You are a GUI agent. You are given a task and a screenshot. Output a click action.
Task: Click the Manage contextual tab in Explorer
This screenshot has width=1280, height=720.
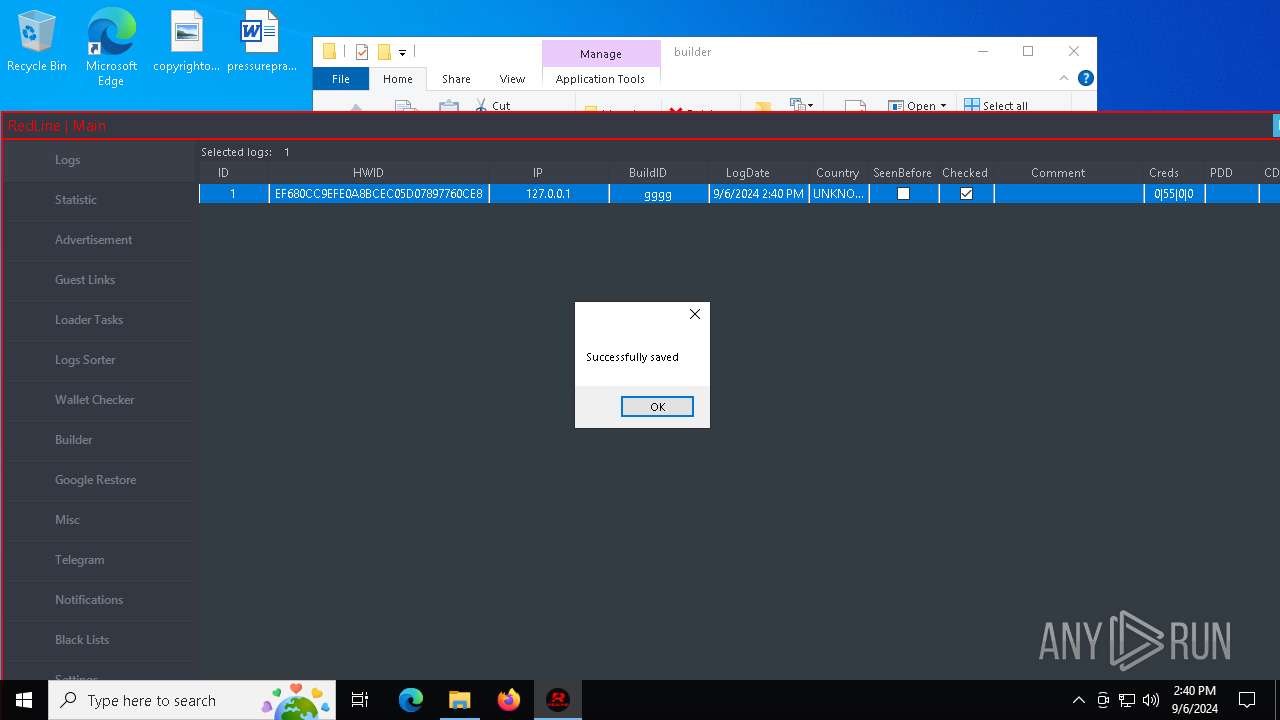601,54
